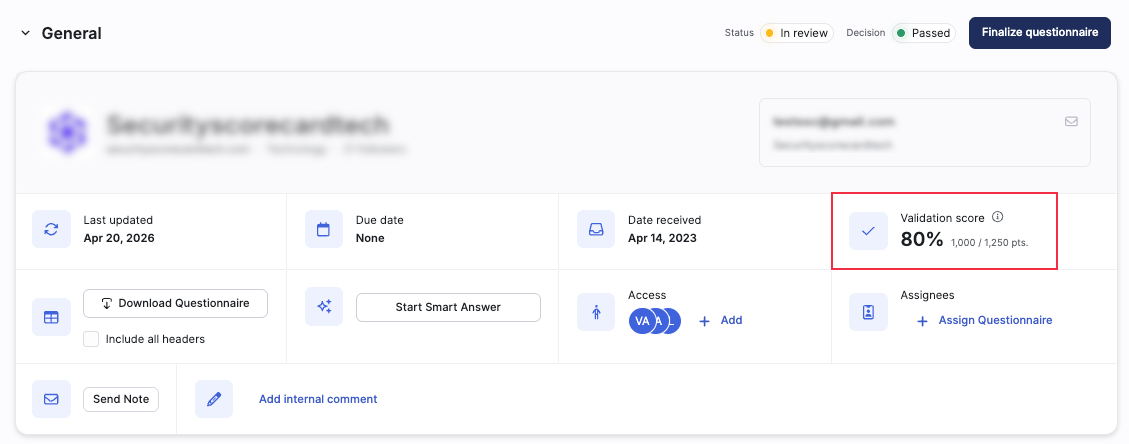Select the VA access avatar
Screen dimensions: 1129x444
tap(642, 321)
